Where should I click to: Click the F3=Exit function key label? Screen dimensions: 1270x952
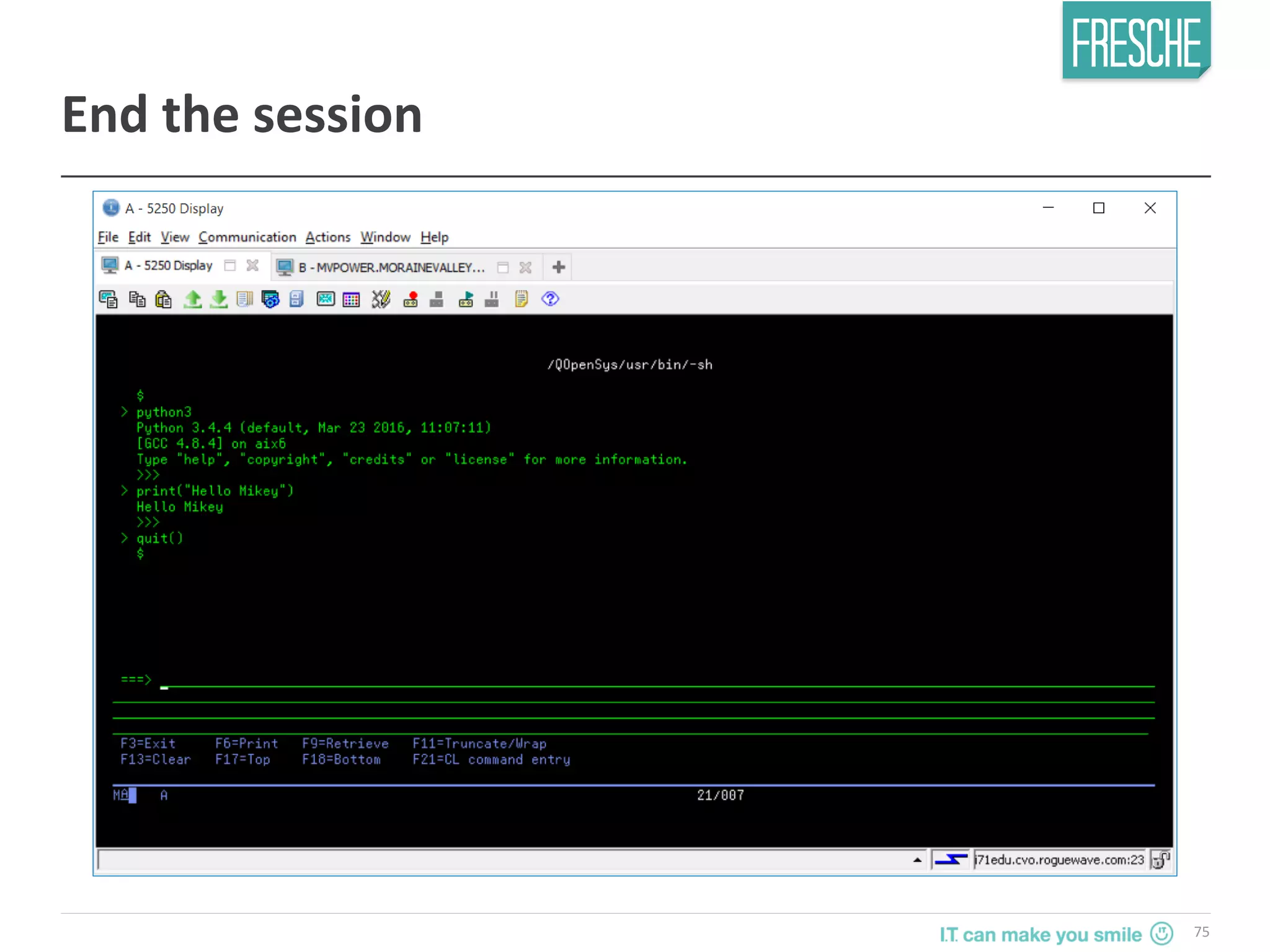(x=148, y=743)
